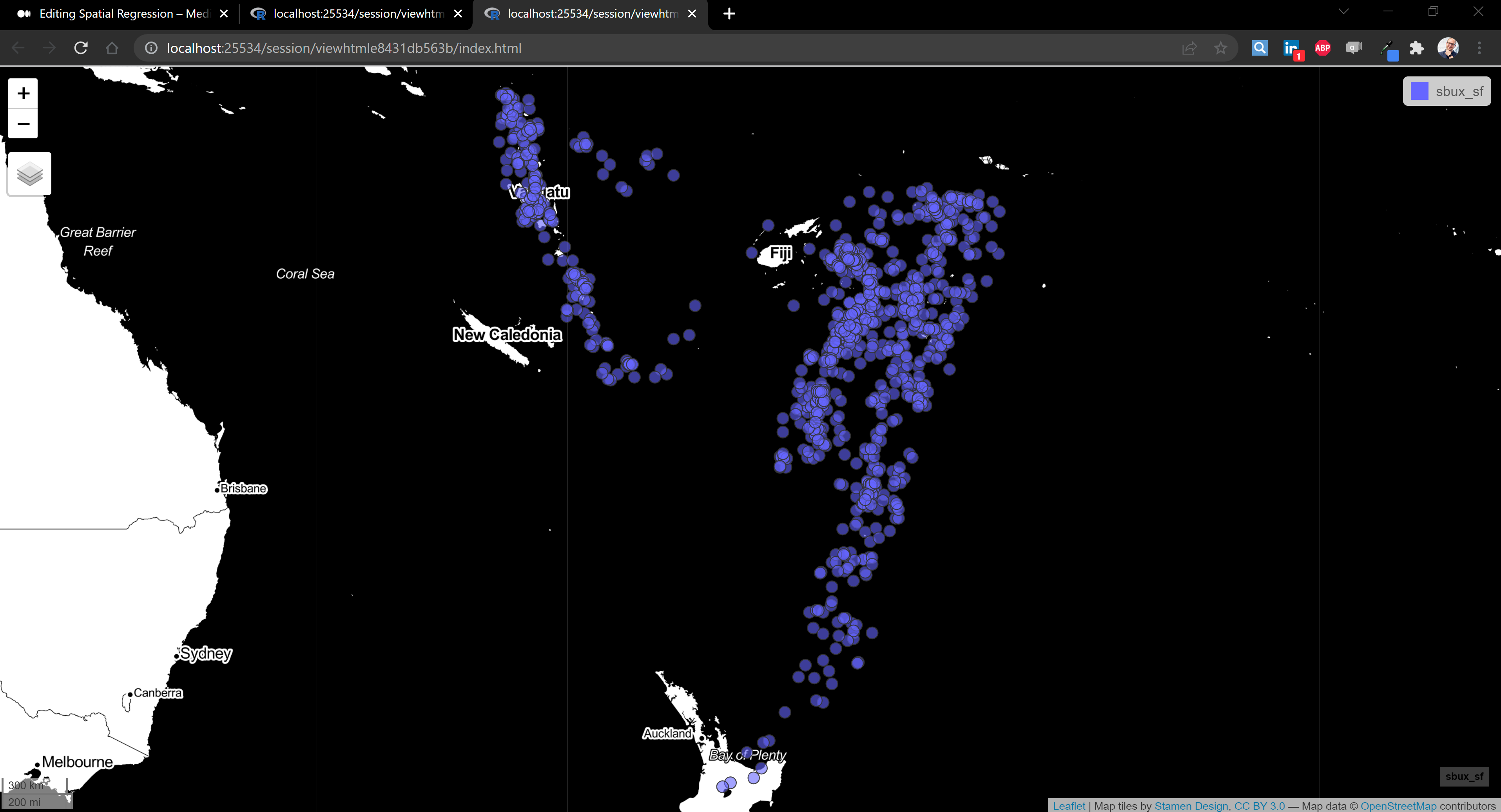Open Chrome three-dot menu
This screenshot has width=1501, height=812.
click(1479, 48)
